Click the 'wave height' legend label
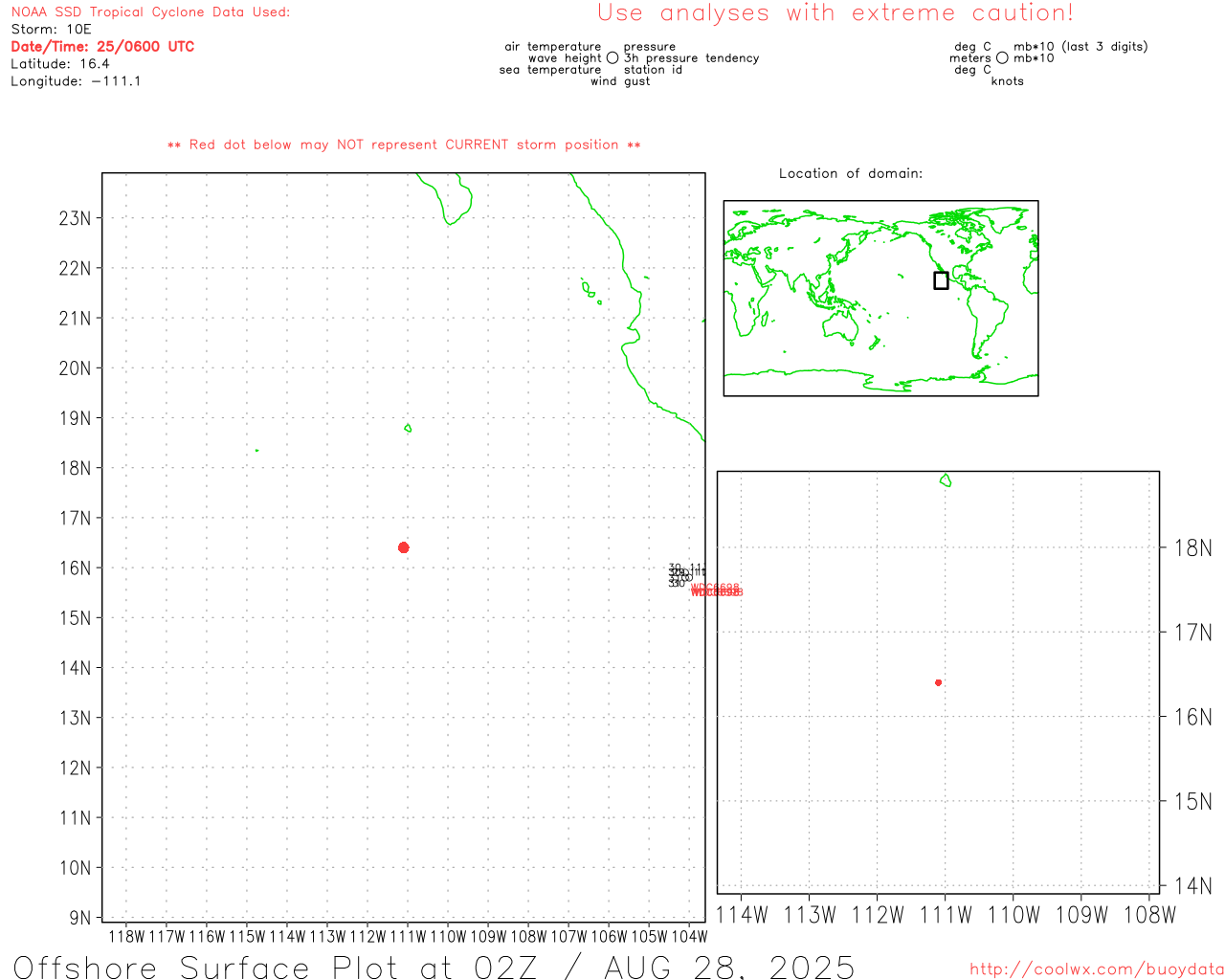Viewport: 1225px width, 980px height. [565, 58]
